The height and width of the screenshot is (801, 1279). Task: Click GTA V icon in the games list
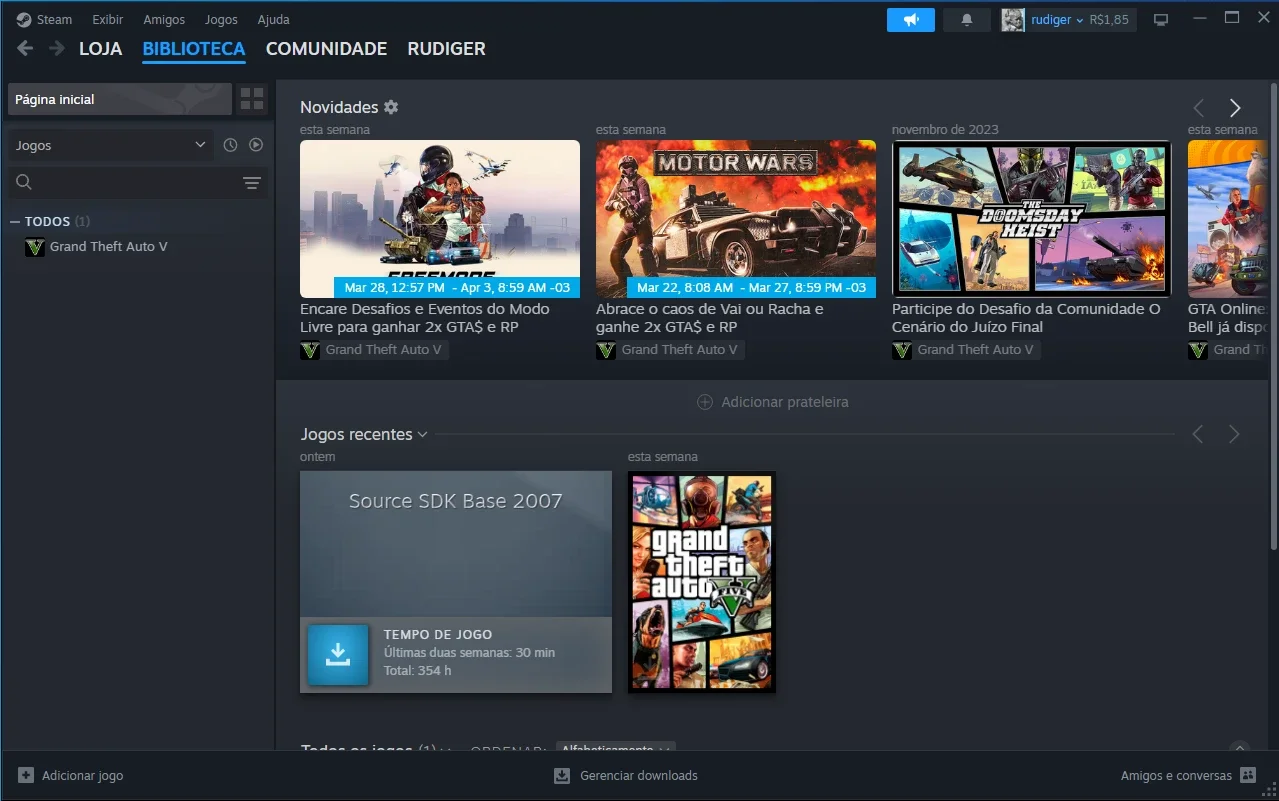(x=35, y=247)
